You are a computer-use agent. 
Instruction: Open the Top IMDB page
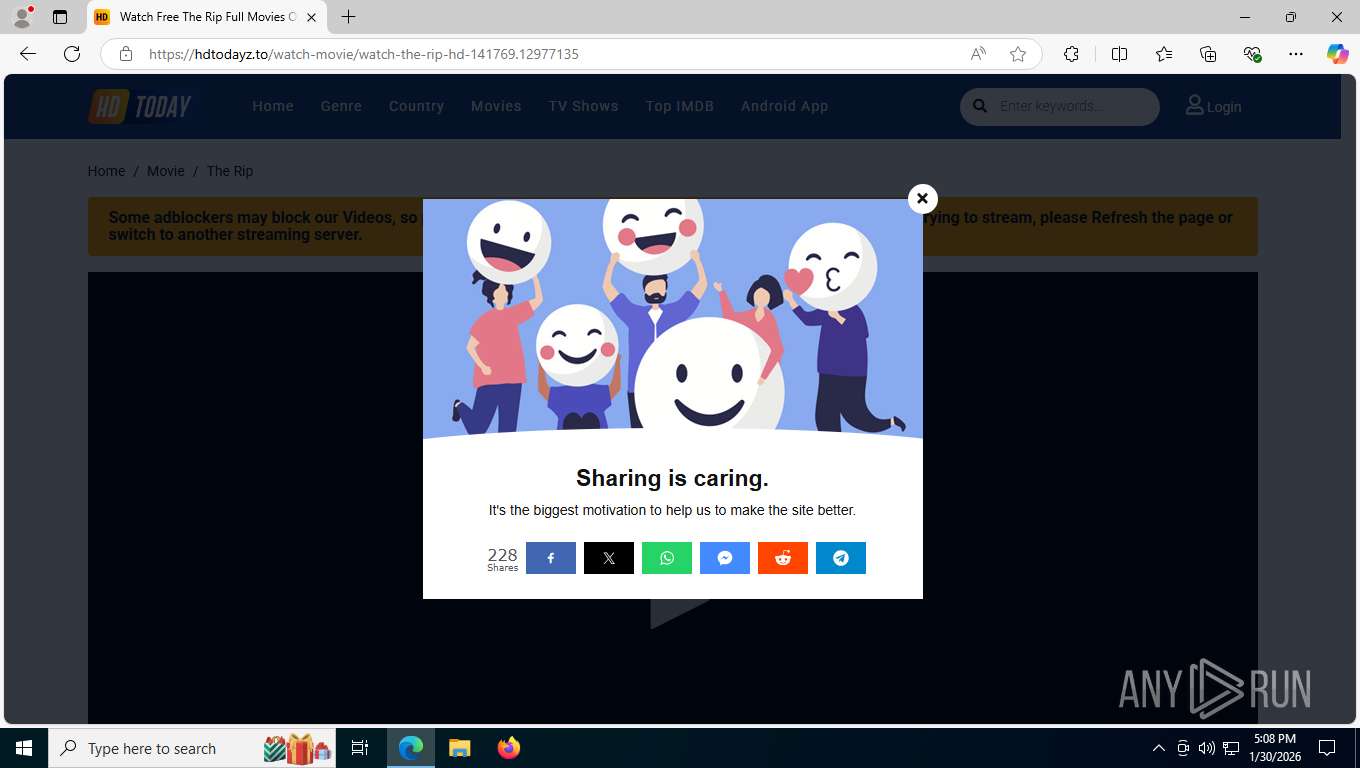[x=680, y=106]
